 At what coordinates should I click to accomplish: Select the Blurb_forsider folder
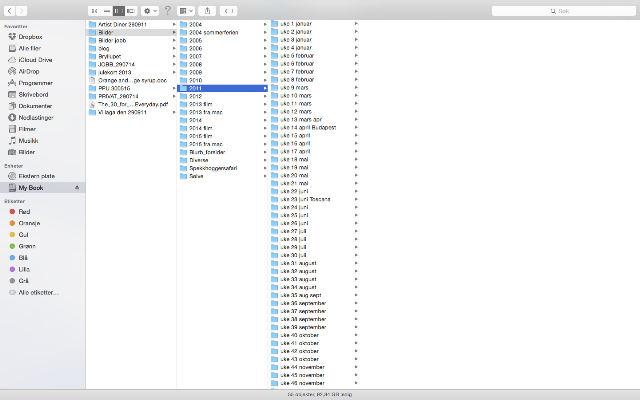pos(222,152)
